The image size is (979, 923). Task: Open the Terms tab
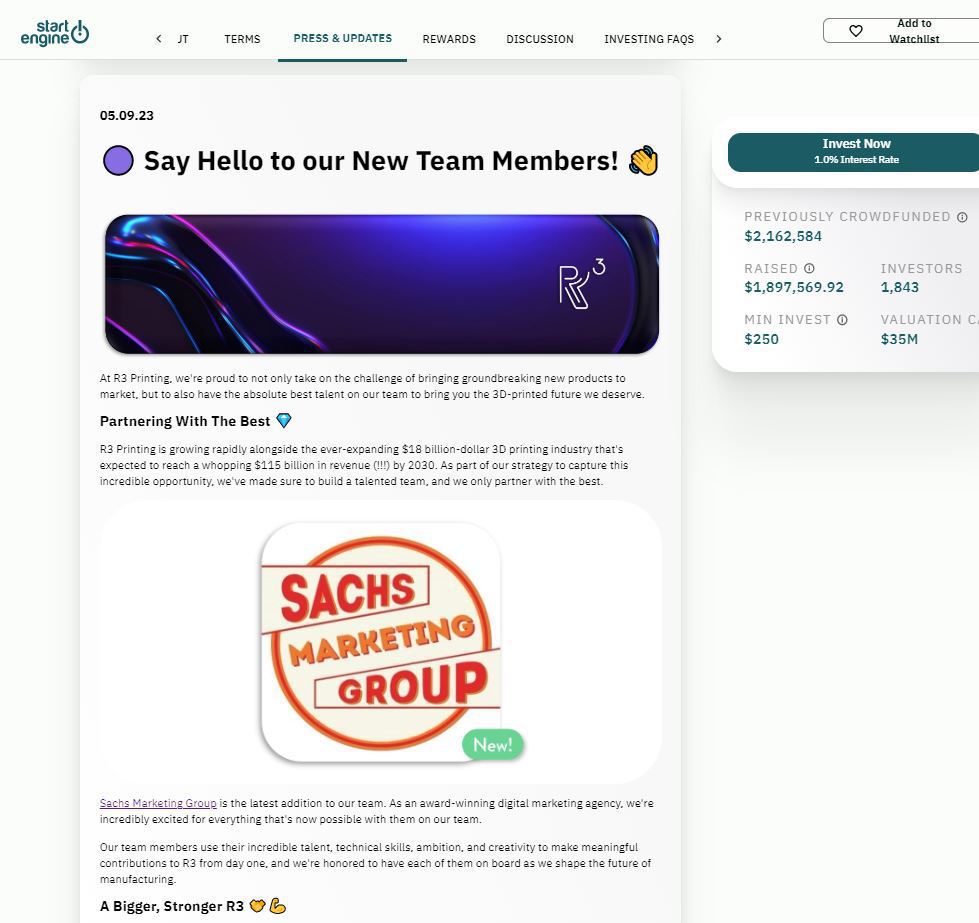[242, 39]
